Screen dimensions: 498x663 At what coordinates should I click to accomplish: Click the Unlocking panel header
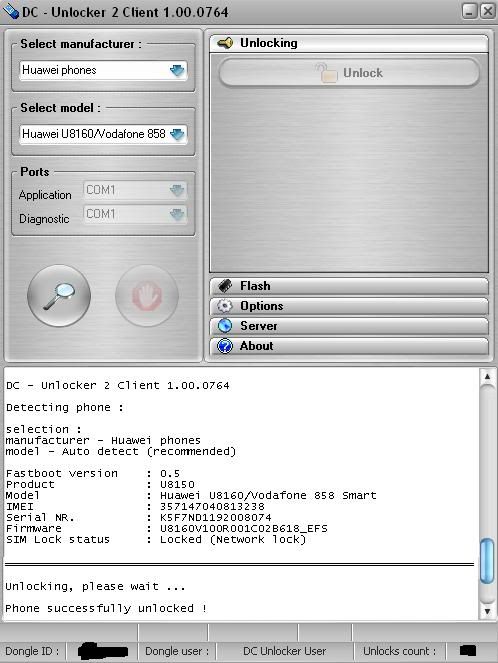[349, 43]
